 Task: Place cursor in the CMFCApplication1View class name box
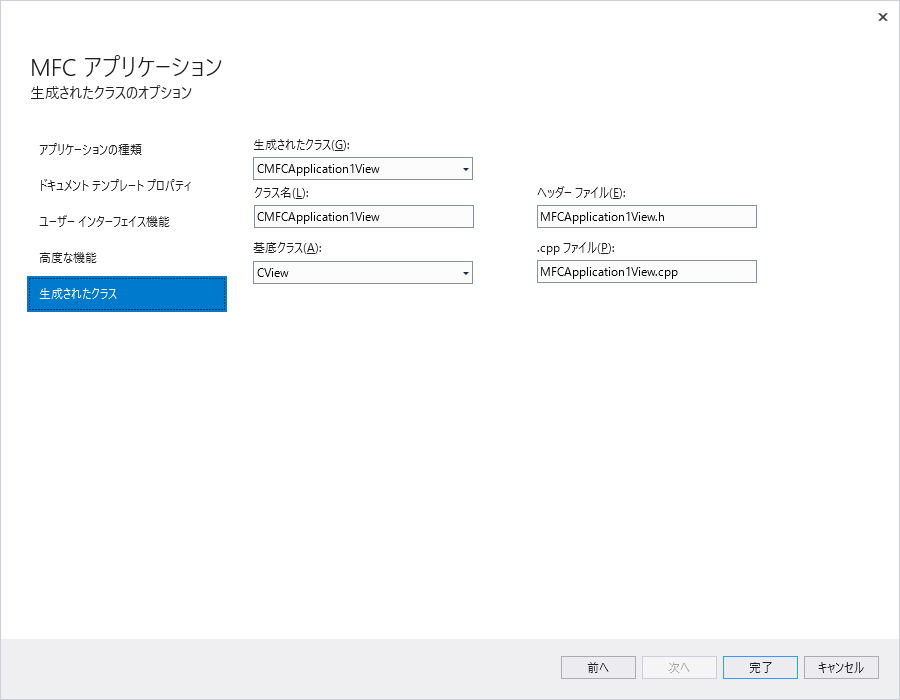[362, 216]
